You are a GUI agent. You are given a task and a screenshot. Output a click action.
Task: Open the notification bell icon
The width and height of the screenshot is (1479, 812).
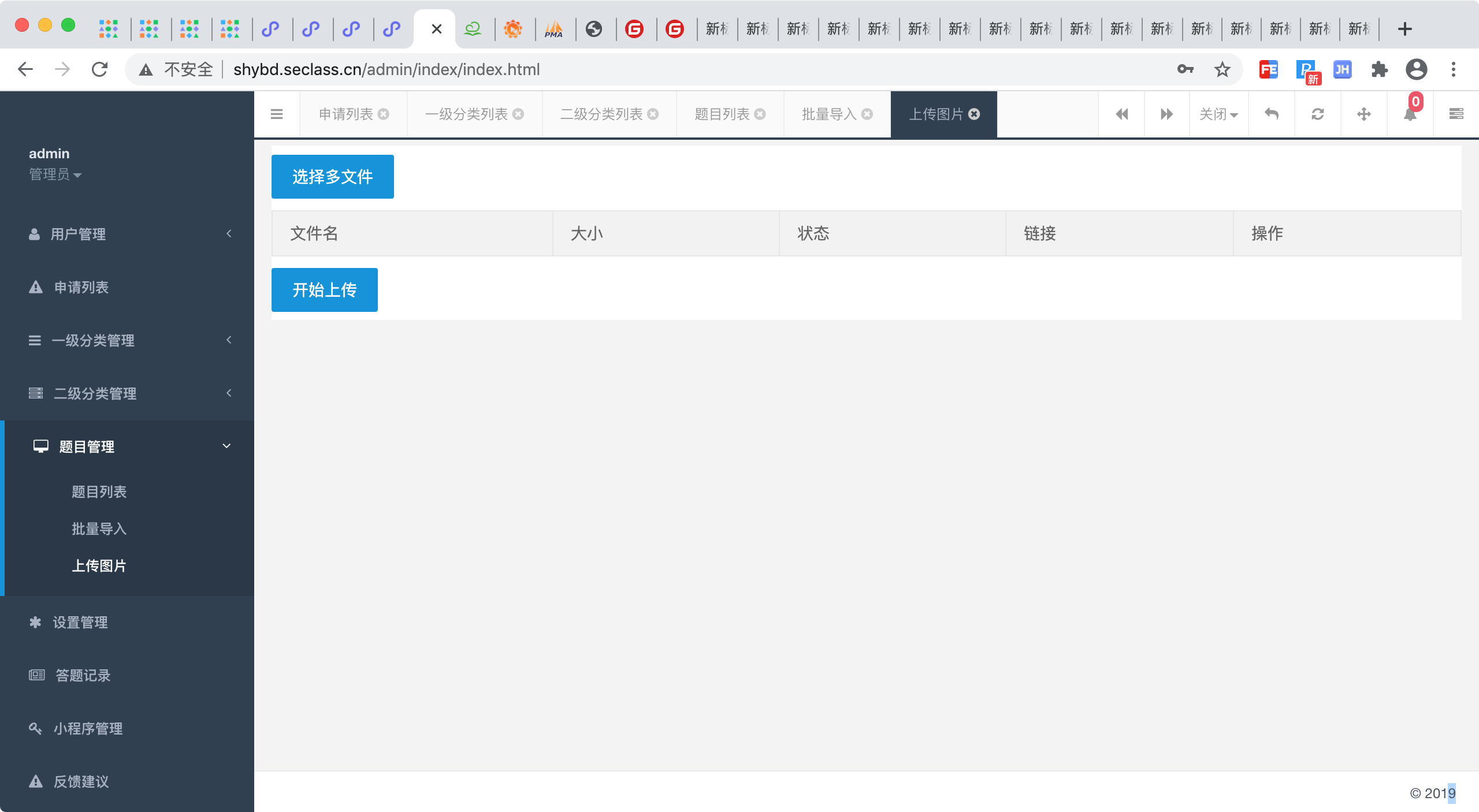1410,114
